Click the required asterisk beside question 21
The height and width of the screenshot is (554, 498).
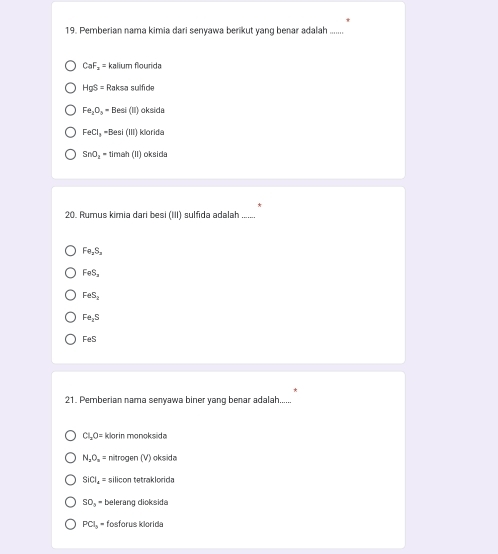[x=295, y=390]
